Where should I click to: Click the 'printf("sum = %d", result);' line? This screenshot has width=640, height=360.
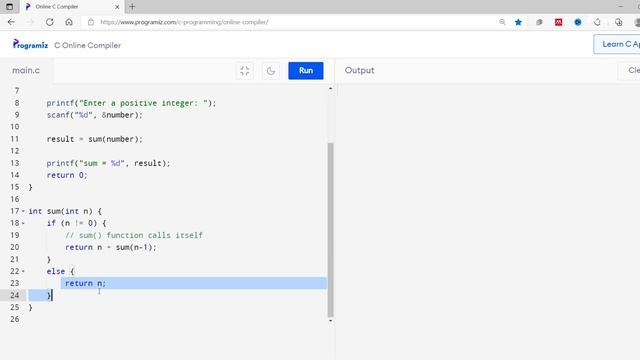pyautogui.click(x=108, y=163)
